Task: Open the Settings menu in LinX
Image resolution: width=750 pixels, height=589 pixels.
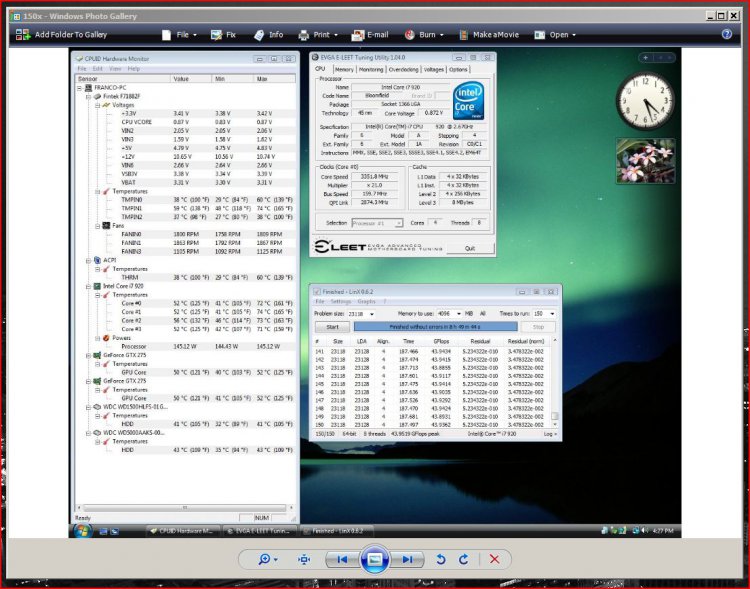Action: point(341,301)
